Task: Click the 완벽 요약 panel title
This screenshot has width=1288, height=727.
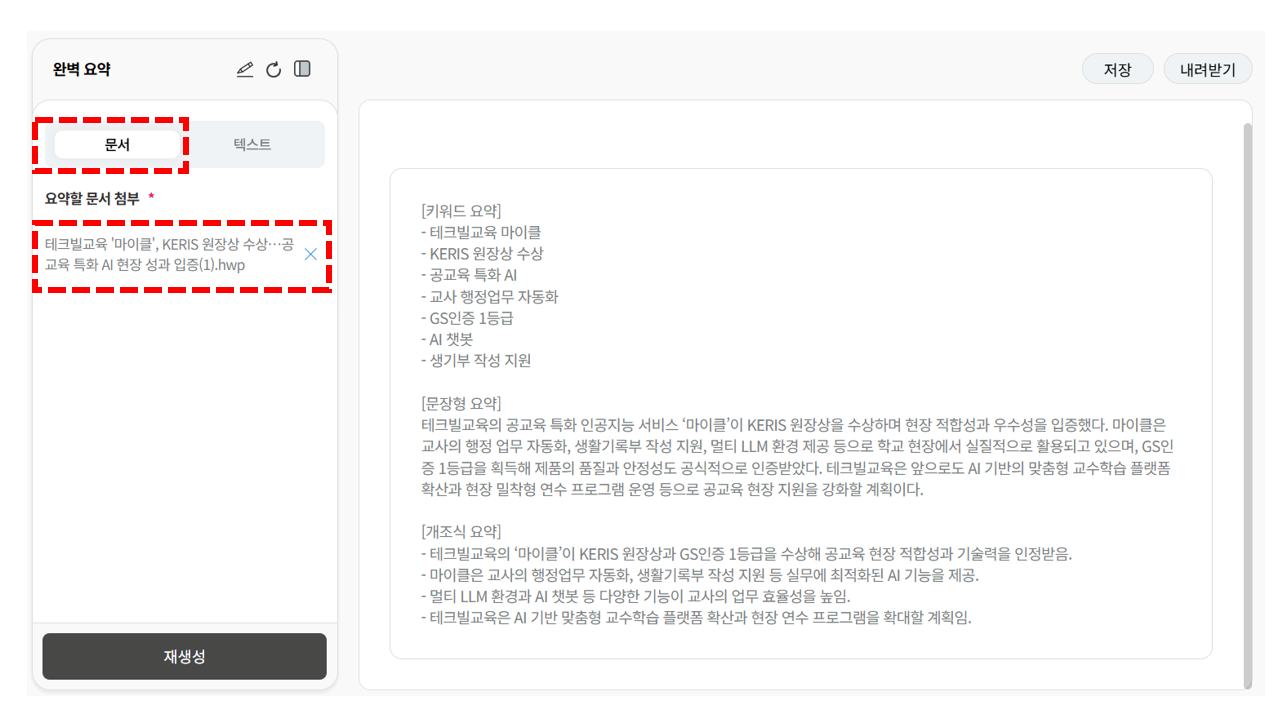Action: [82, 69]
